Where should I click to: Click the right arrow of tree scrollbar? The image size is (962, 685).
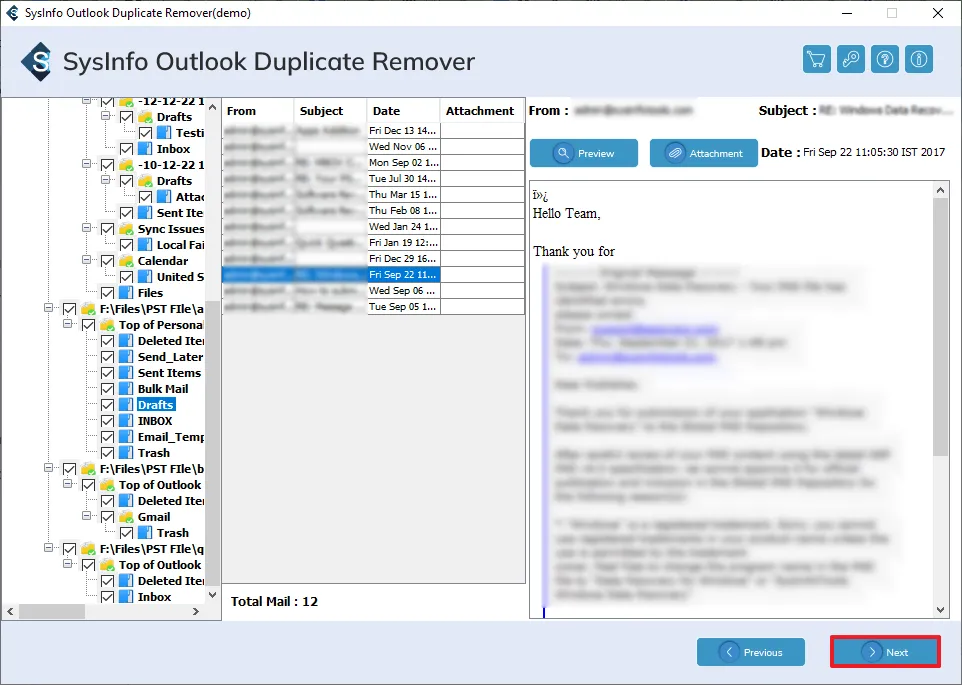tap(196, 611)
